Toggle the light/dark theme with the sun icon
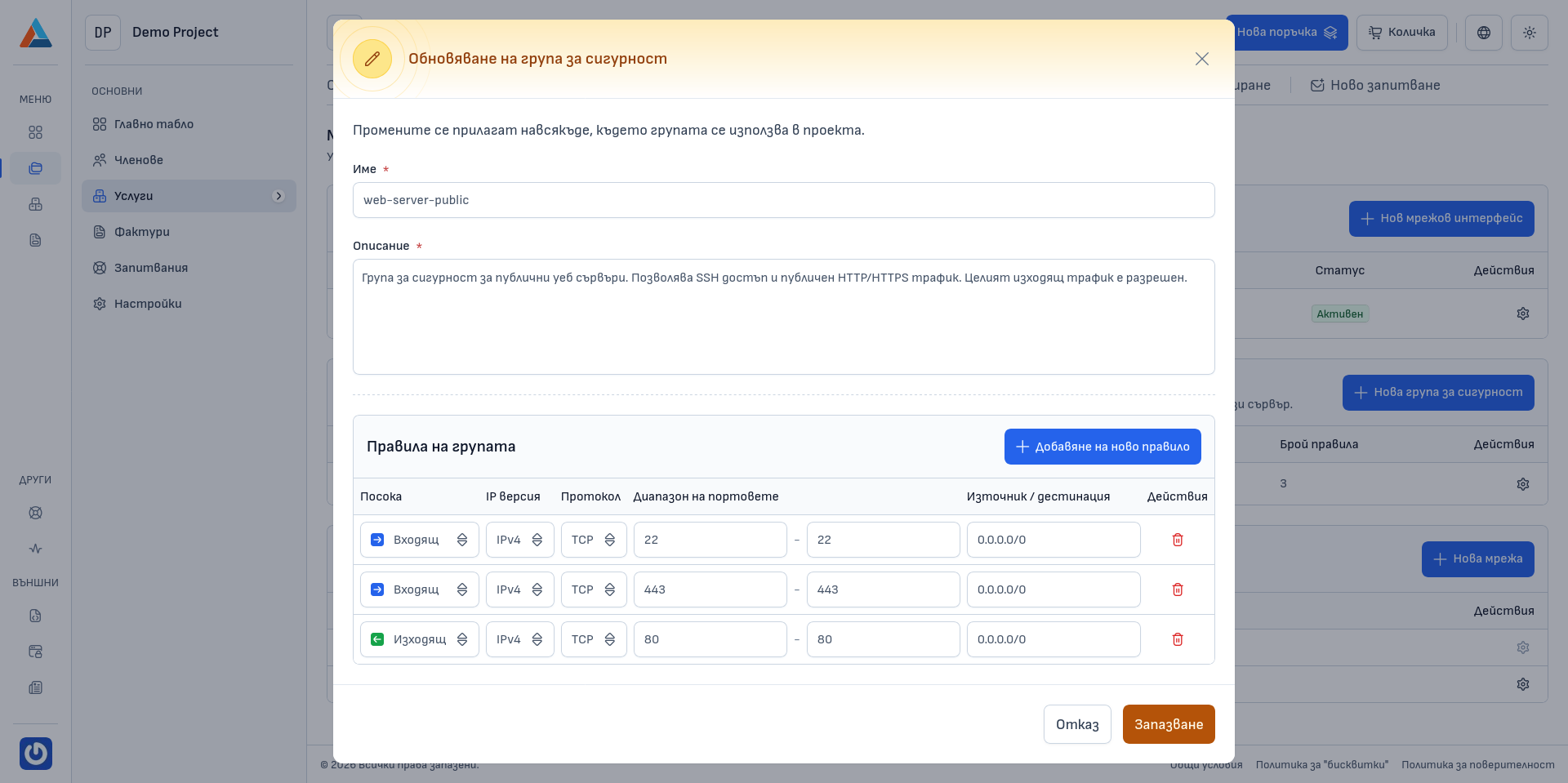1568x783 pixels. click(1530, 33)
